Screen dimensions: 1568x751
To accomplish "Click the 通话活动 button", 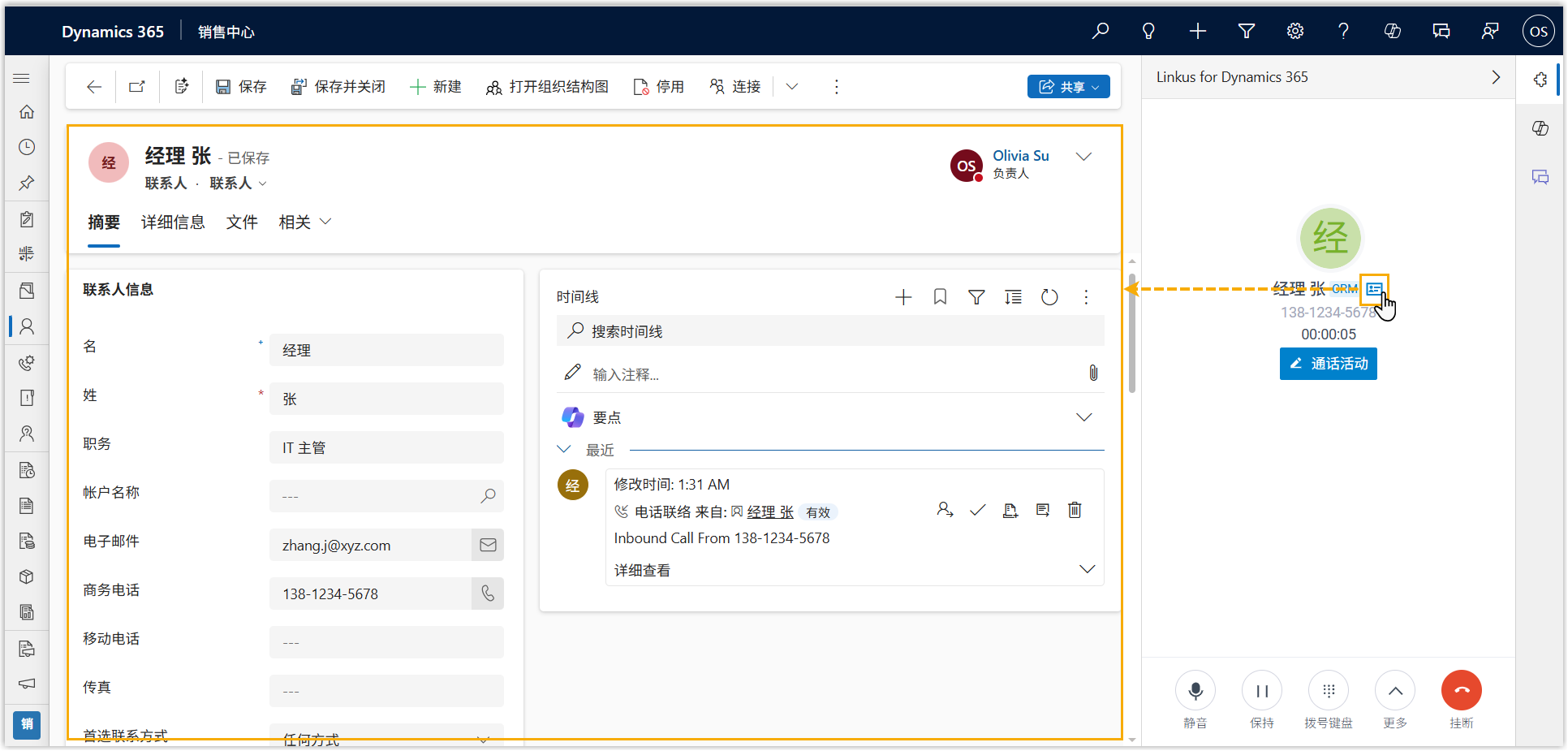I will coord(1328,364).
